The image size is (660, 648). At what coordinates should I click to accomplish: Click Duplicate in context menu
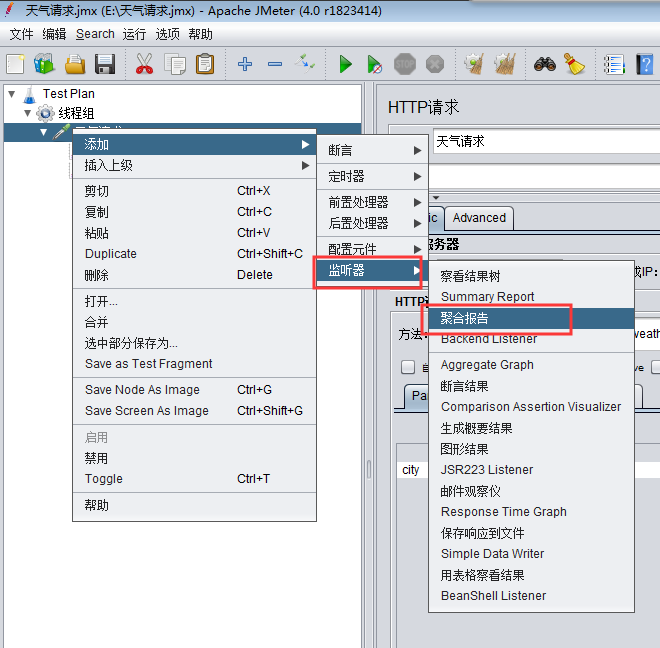pos(194,254)
